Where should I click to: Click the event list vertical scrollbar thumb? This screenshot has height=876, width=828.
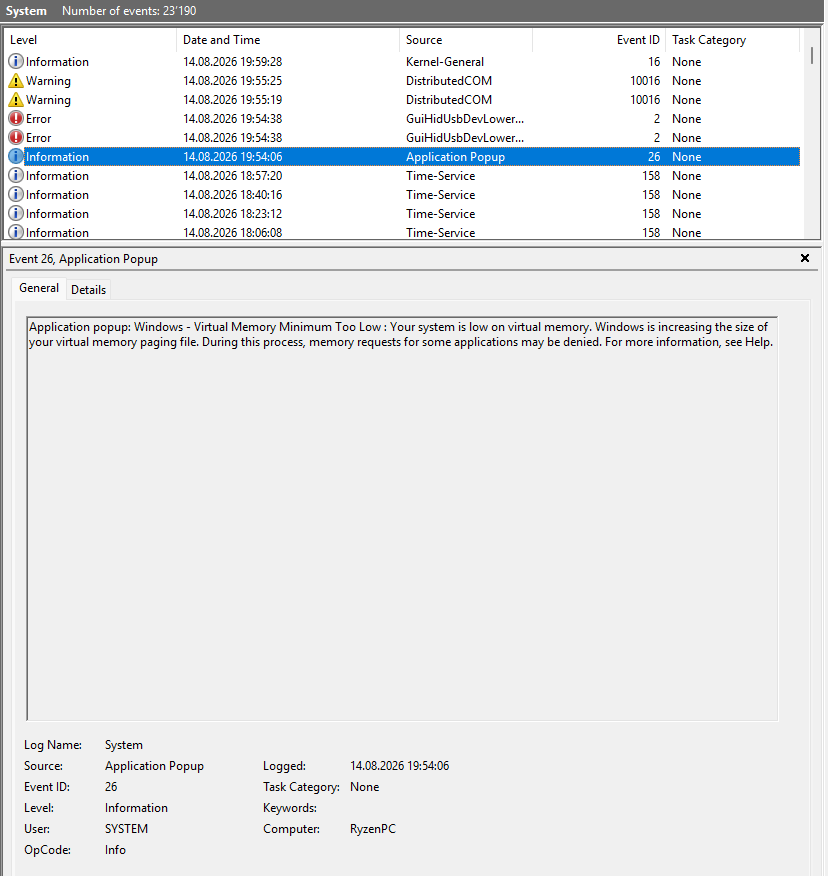[x=812, y=56]
